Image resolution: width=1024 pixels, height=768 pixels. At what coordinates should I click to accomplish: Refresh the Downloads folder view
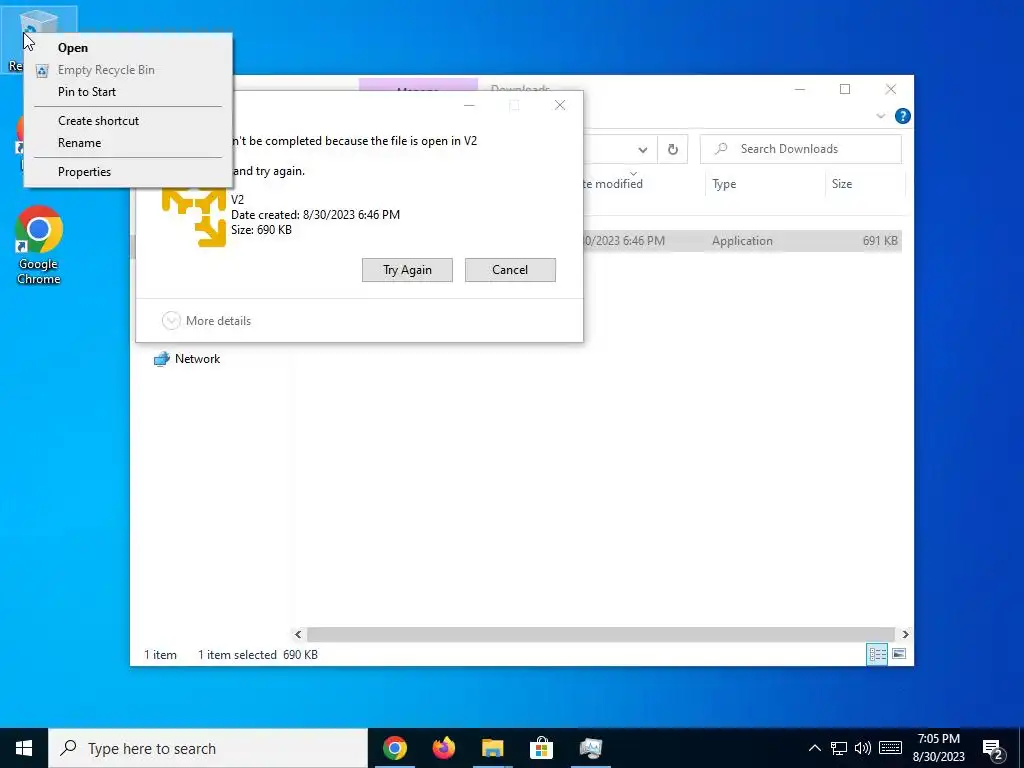point(673,150)
